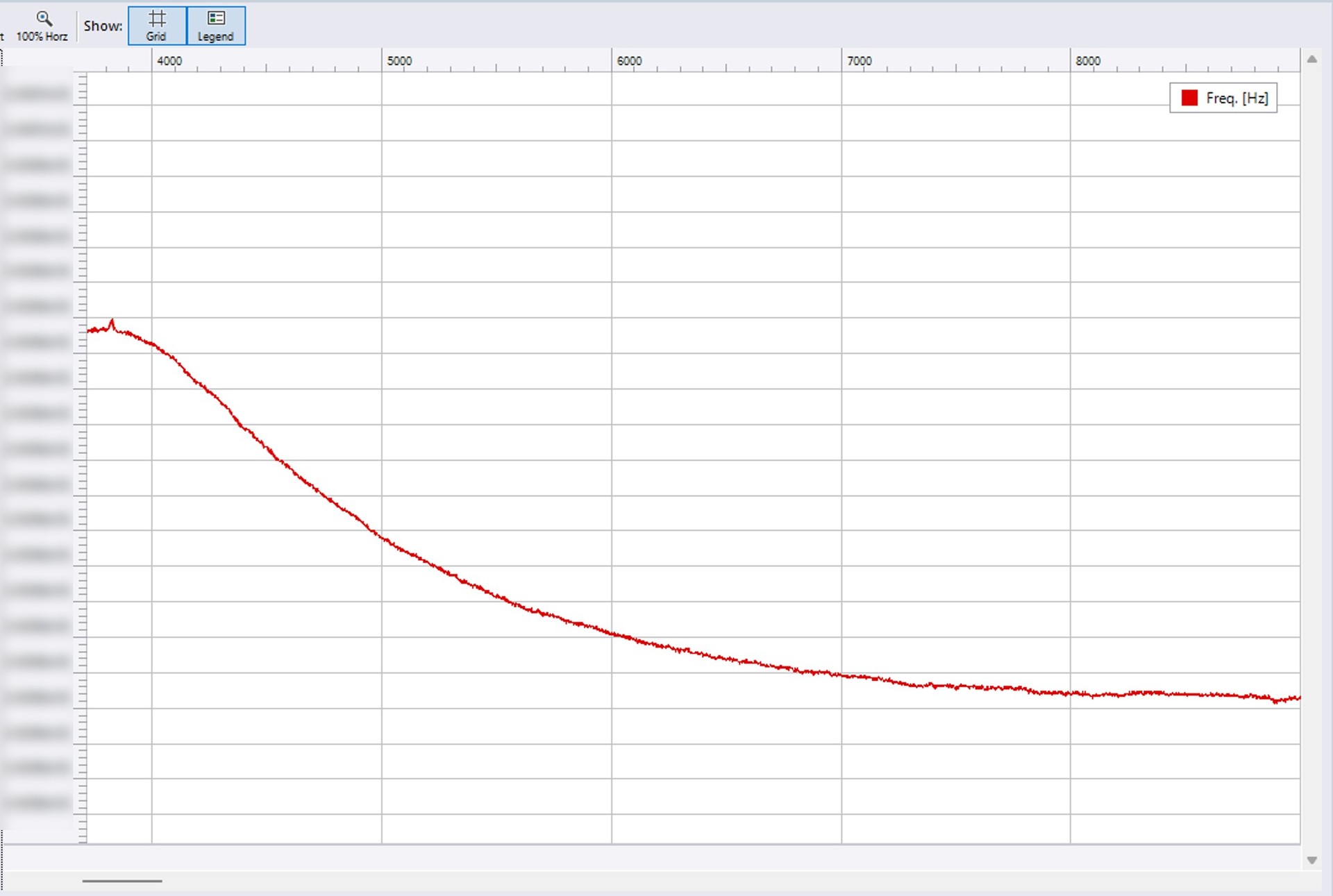Click the 100% Horz zoom magnifier icon
This screenshot has width=1333, height=896.
coord(44,19)
